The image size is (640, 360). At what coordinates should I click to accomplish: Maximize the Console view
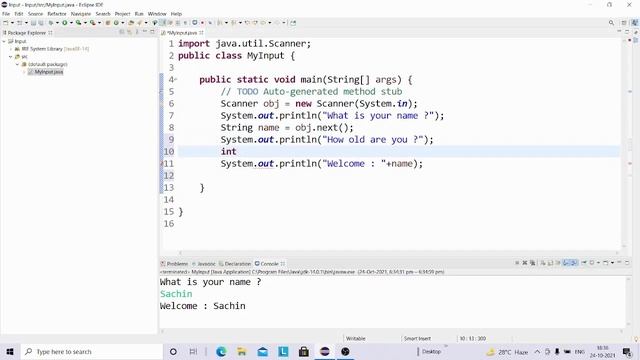[627, 262]
